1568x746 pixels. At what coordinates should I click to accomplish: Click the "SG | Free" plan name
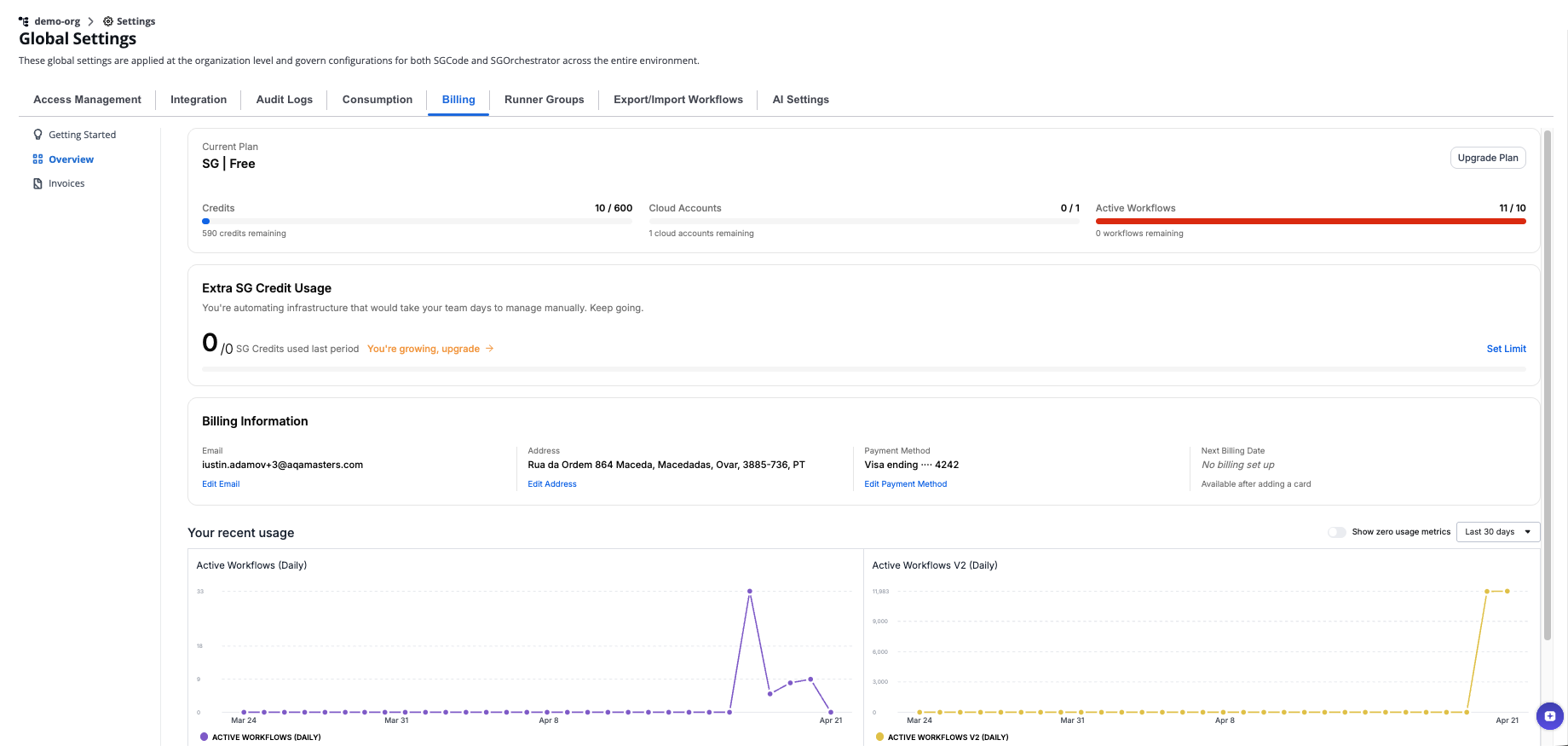click(228, 164)
